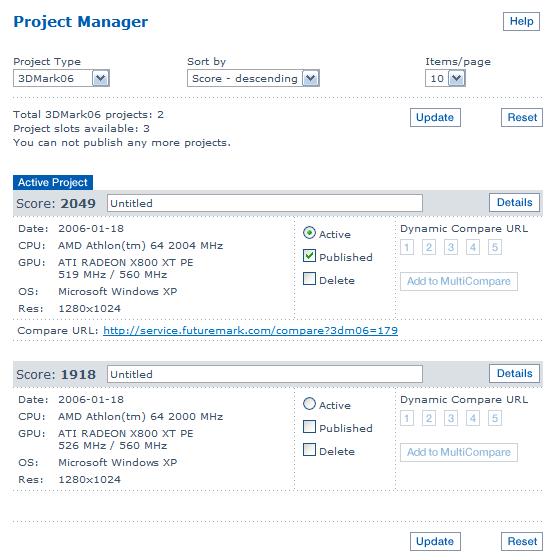
Task: Click Dynamic Compare slot 1 for score 2049
Action: click(407, 247)
